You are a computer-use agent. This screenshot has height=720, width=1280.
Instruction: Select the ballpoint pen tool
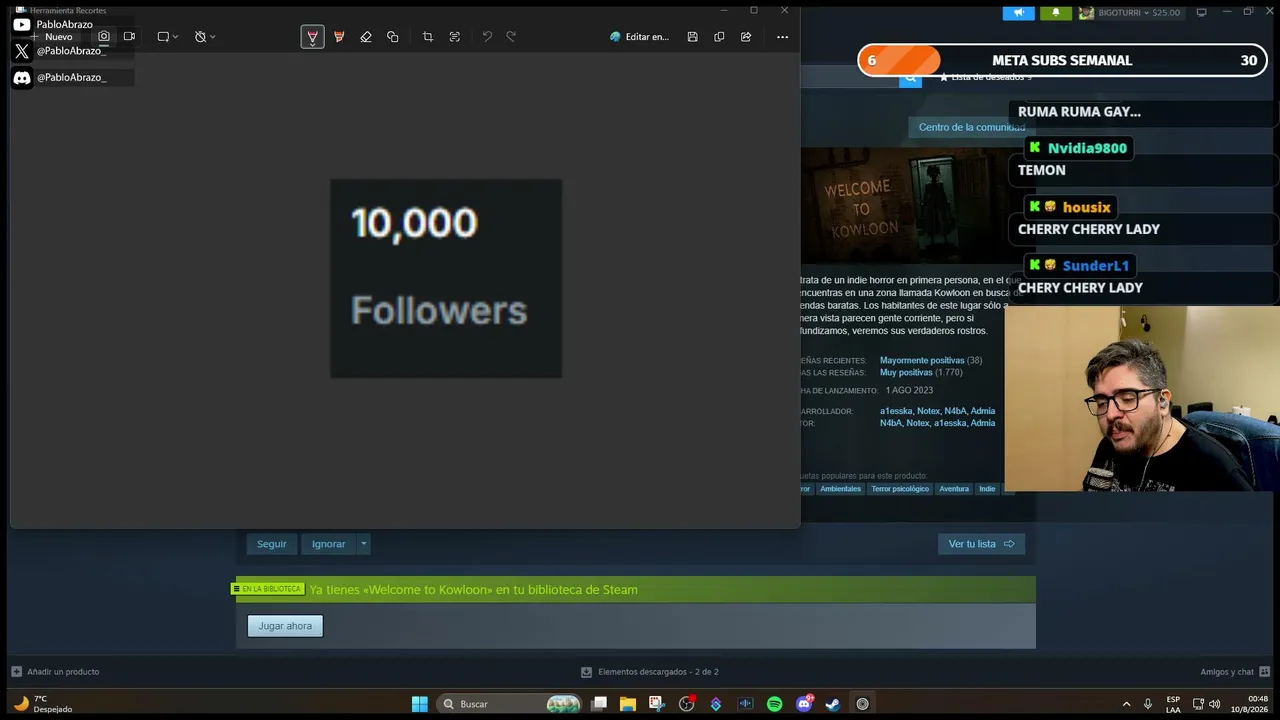312,37
